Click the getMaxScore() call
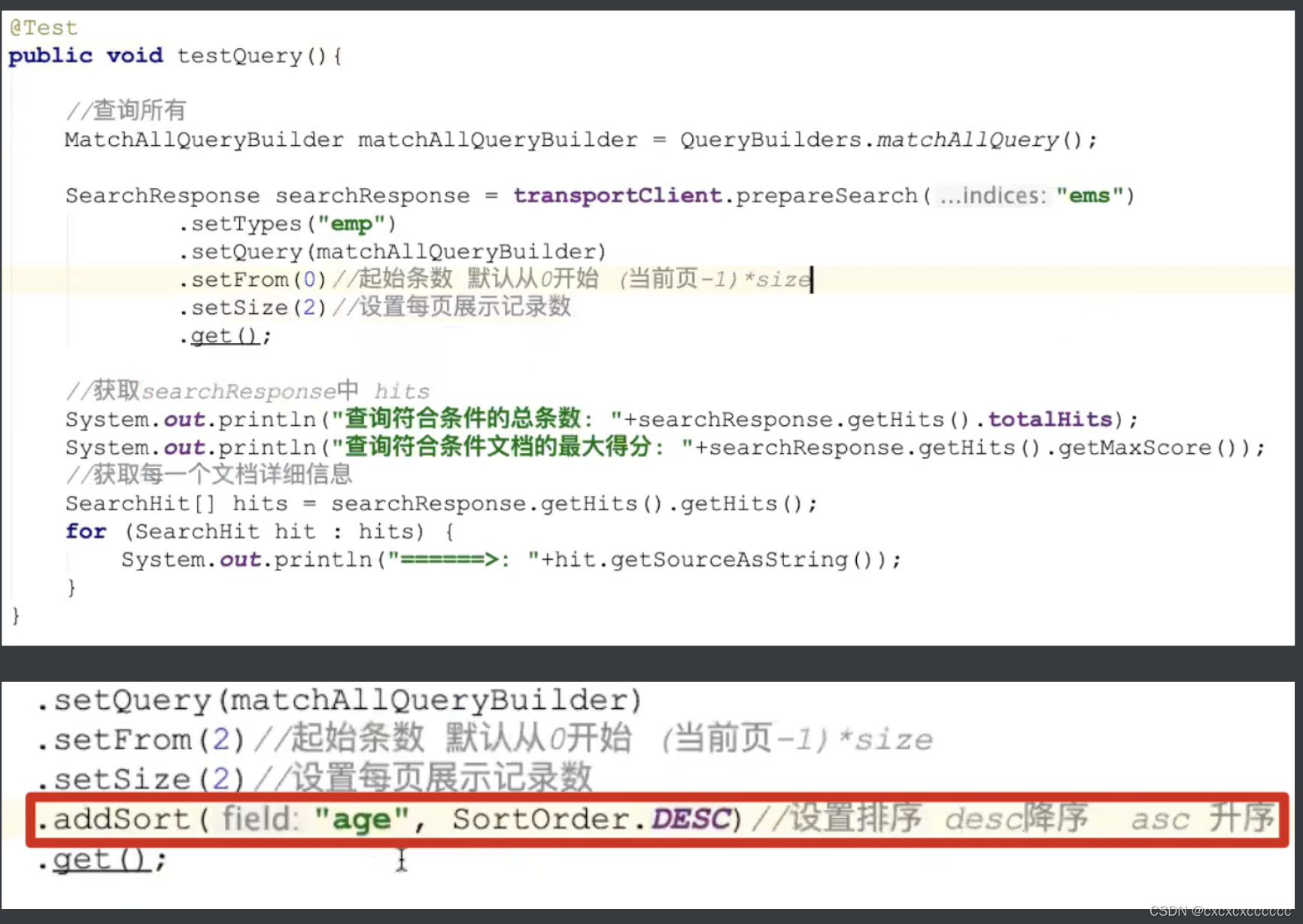This screenshot has height=924, width=1303. click(1148, 448)
